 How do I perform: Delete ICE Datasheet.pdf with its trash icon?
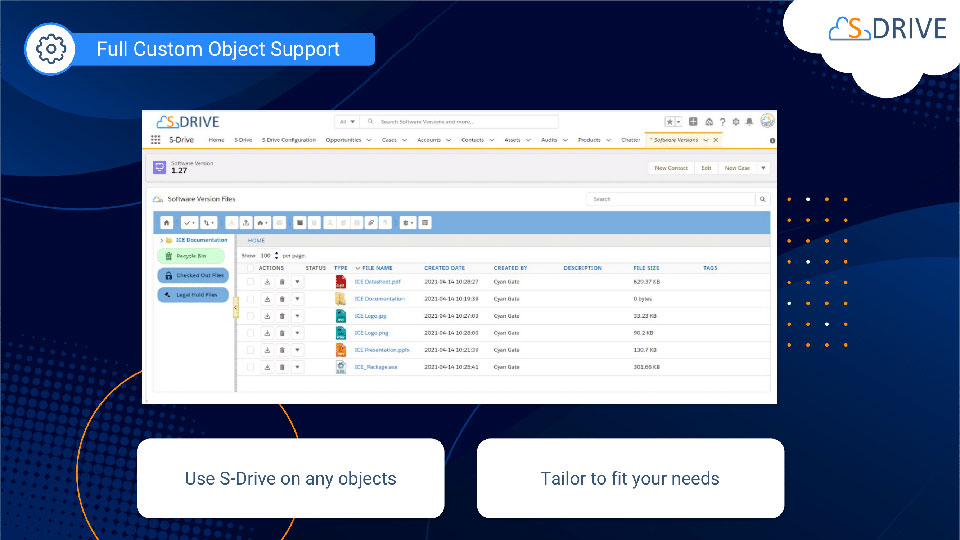282,282
